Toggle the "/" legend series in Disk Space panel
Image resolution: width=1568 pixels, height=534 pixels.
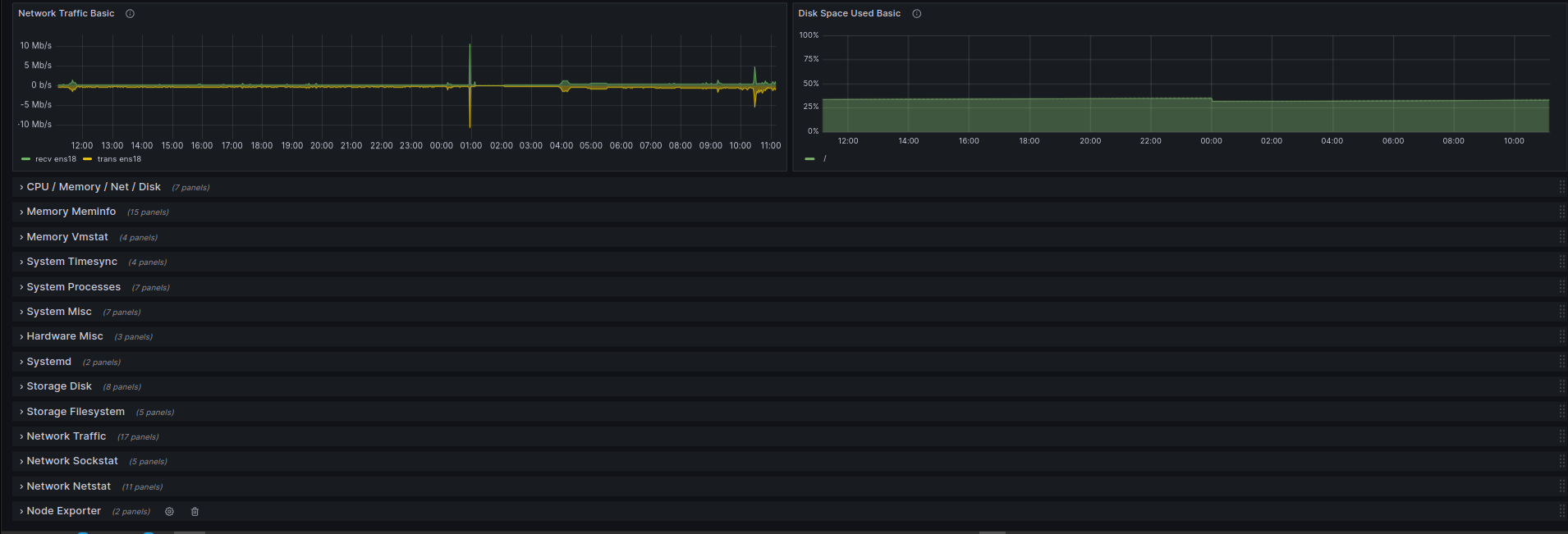click(825, 158)
